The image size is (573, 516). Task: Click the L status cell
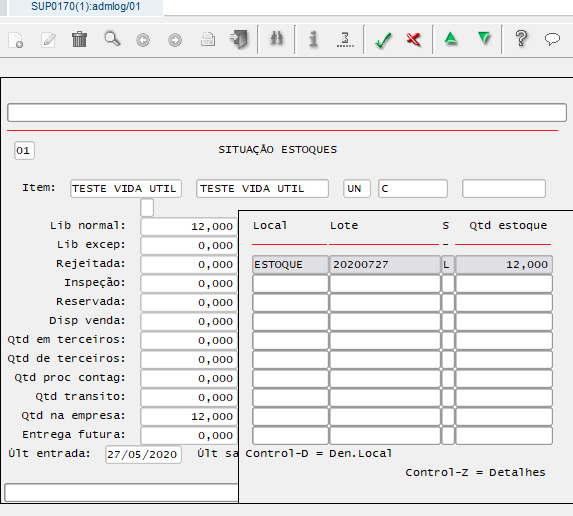(448, 265)
